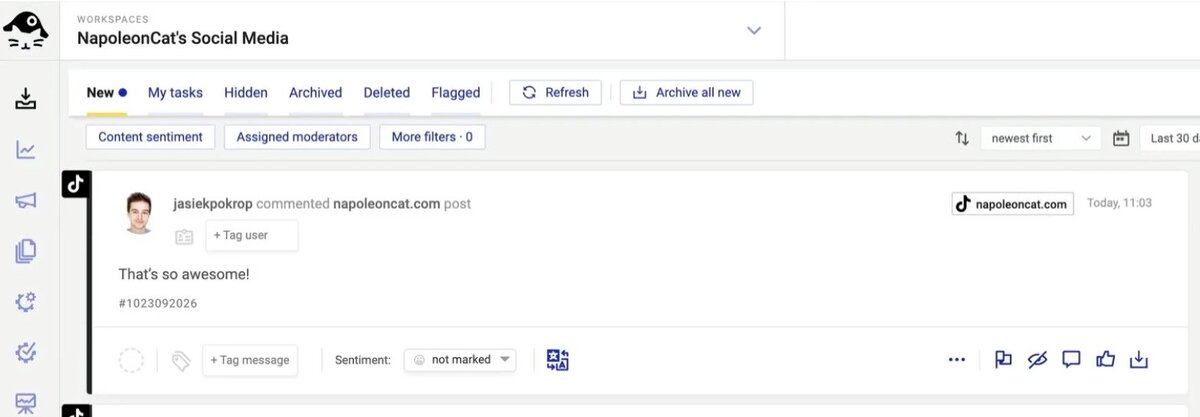Click the dashed circle assign moderator toggle
This screenshot has width=1200, height=417.
(x=131, y=360)
